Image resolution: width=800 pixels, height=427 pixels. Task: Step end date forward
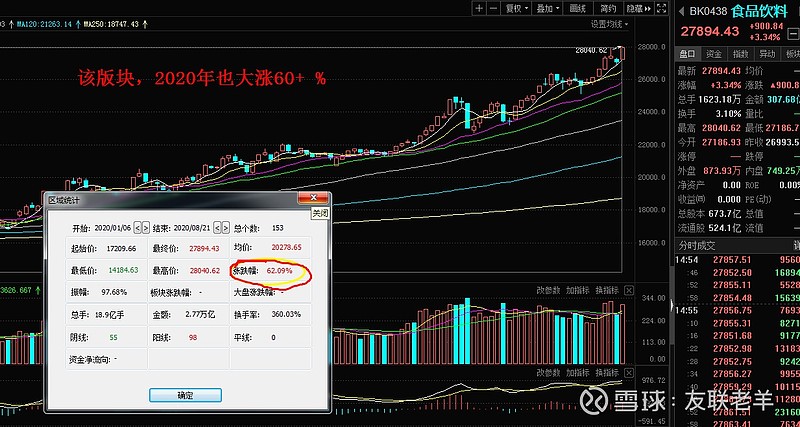pyautogui.click(x=226, y=228)
